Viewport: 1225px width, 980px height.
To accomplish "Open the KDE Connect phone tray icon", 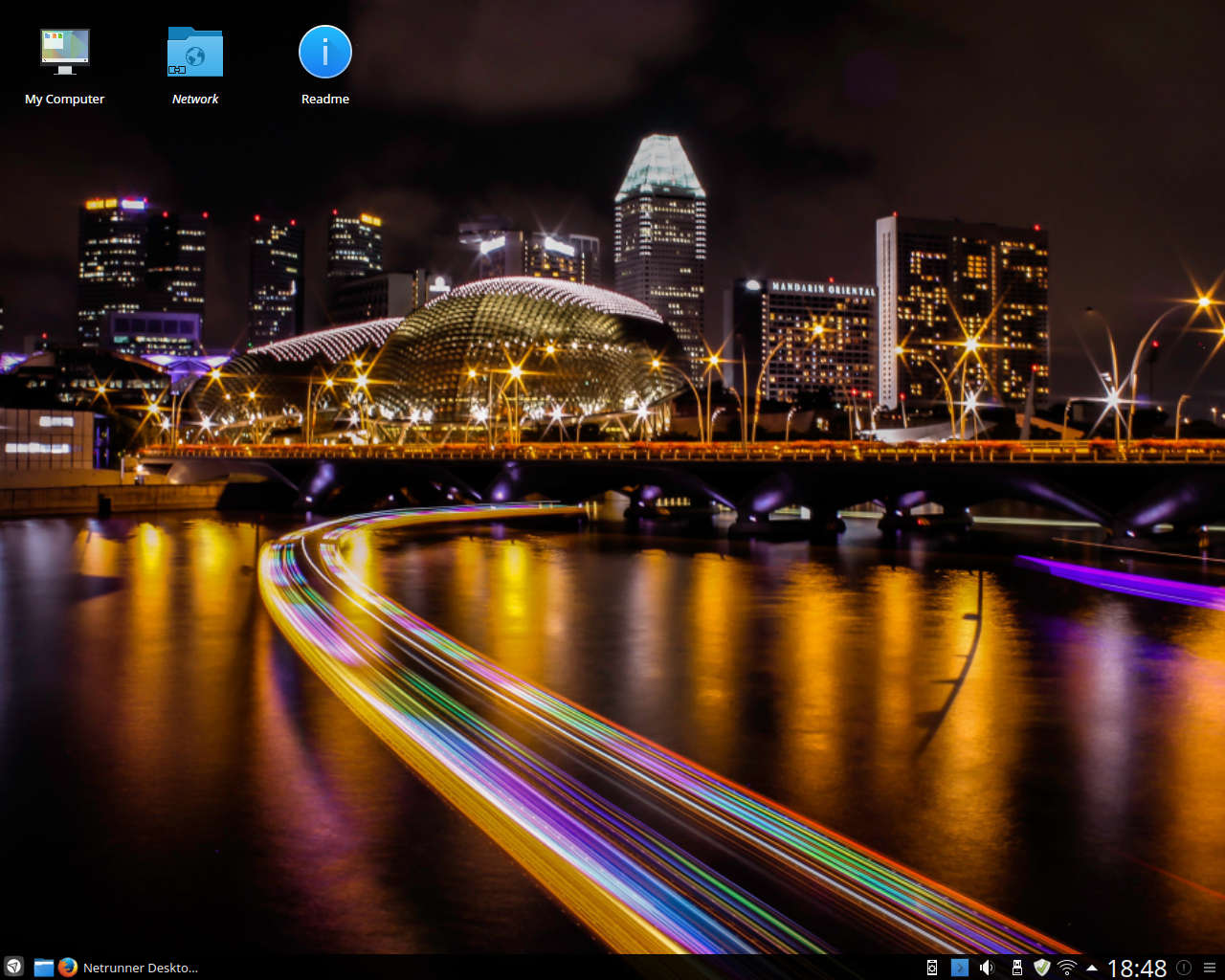I will 932,968.
